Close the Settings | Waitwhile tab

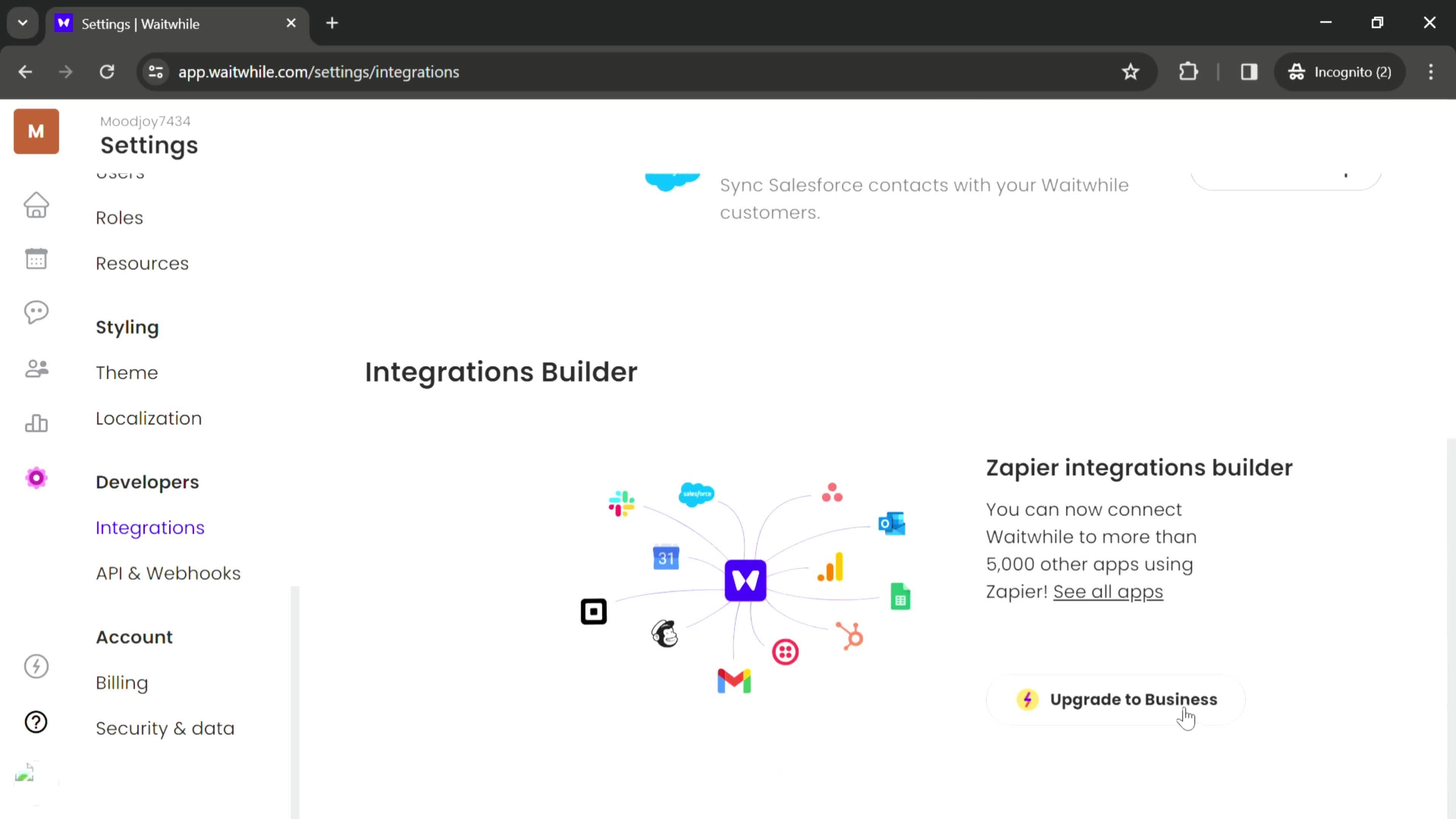[291, 23]
